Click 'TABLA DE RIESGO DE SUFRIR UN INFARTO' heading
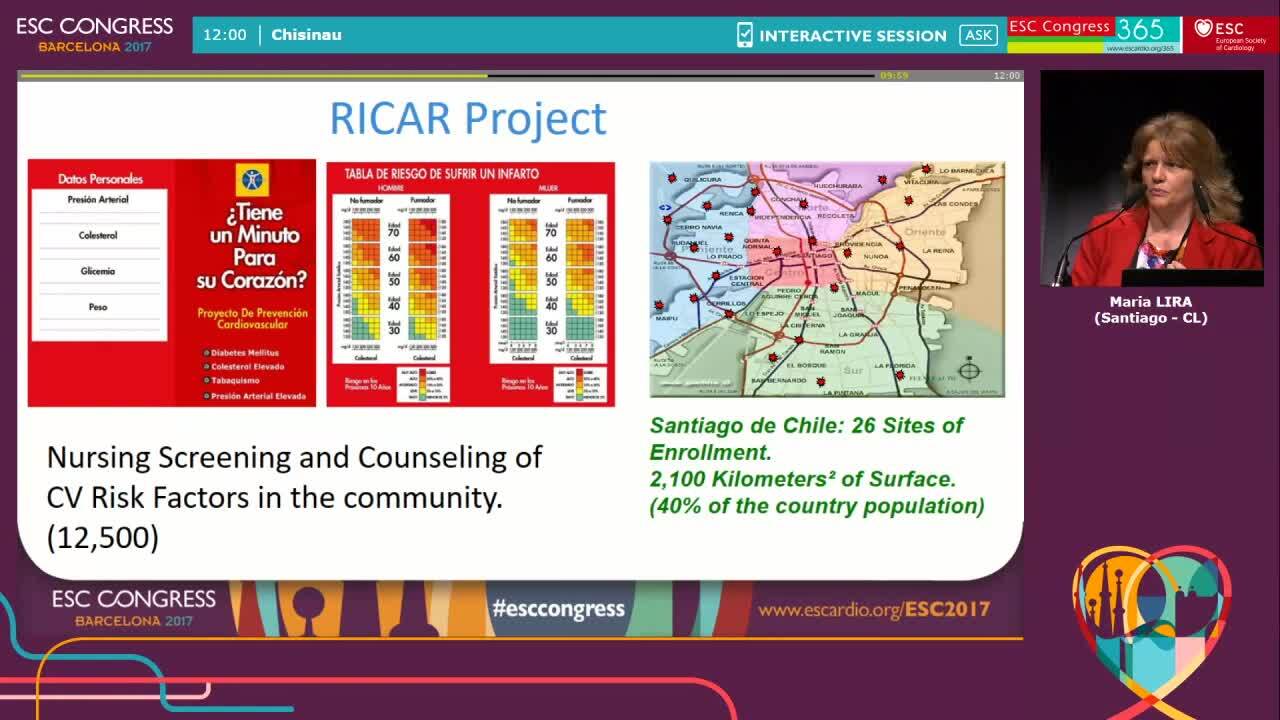1280x720 pixels. tap(441, 174)
